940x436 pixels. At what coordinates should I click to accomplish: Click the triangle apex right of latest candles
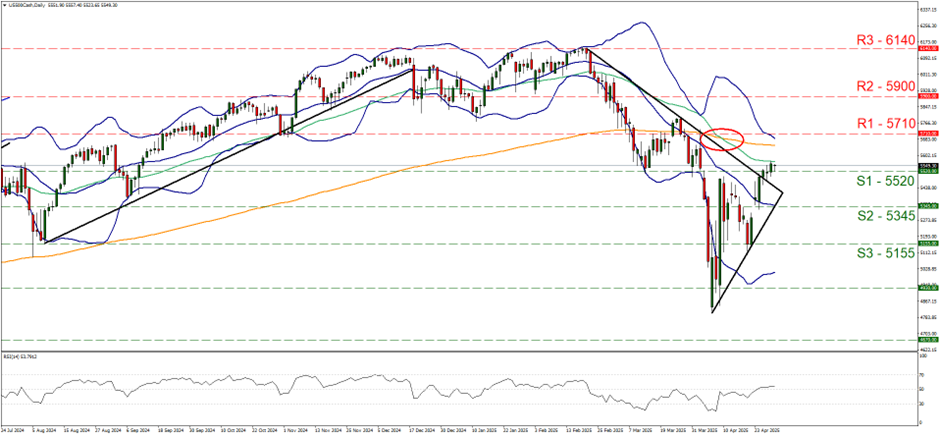pos(783,191)
